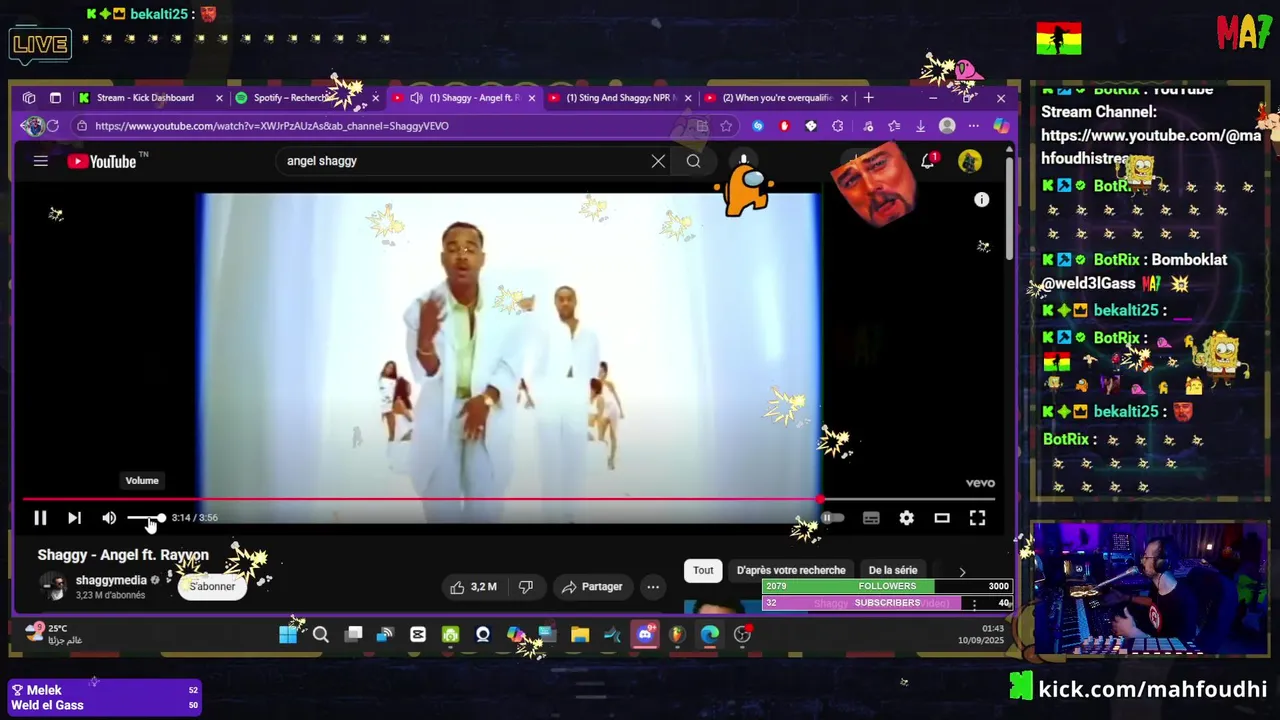Open YouTube player settings gear
This screenshot has height=720, width=1280.
coord(906,518)
